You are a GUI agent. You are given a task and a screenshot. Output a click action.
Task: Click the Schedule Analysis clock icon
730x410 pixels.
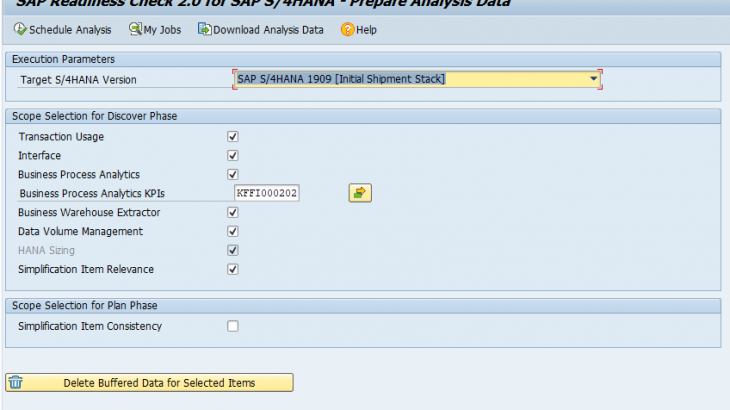[20, 29]
